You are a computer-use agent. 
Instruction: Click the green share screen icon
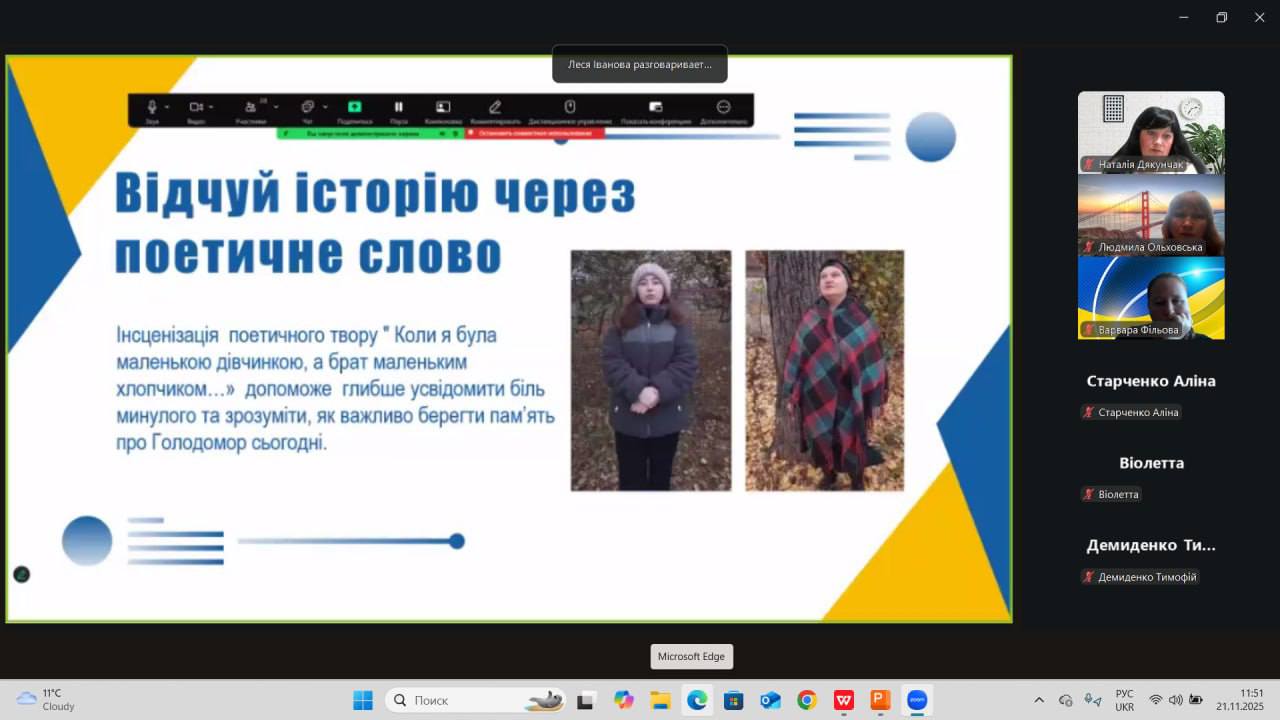pyautogui.click(x=354, y=106)
